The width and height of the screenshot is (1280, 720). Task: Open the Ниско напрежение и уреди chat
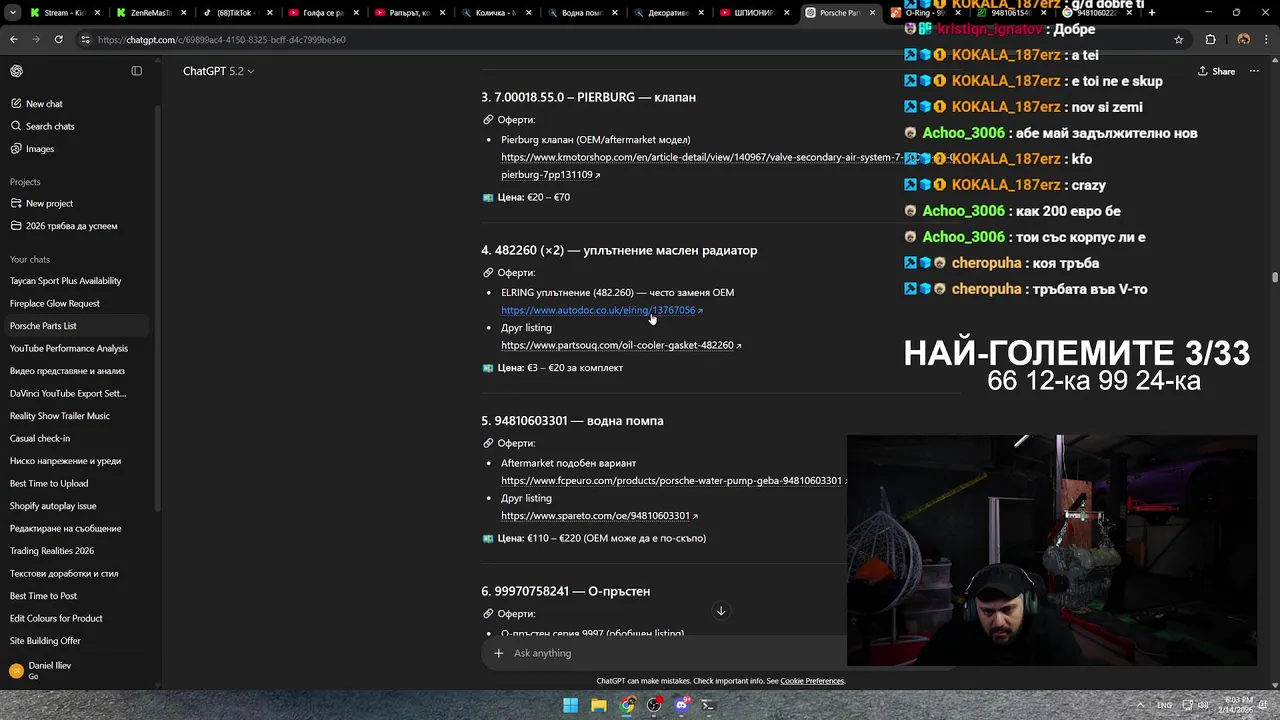[x=65, y=461]
